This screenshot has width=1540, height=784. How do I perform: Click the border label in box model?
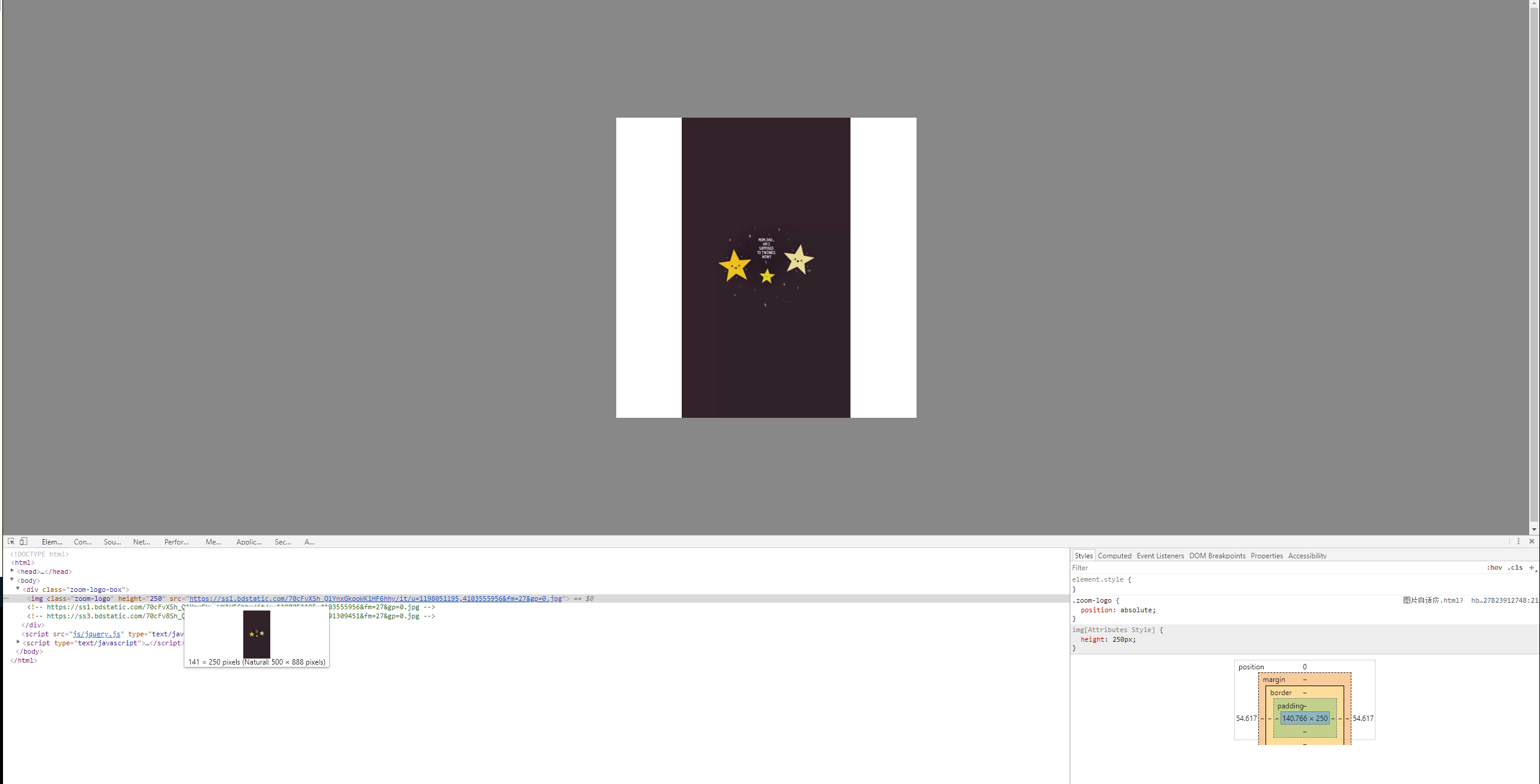pos(1281,693)
